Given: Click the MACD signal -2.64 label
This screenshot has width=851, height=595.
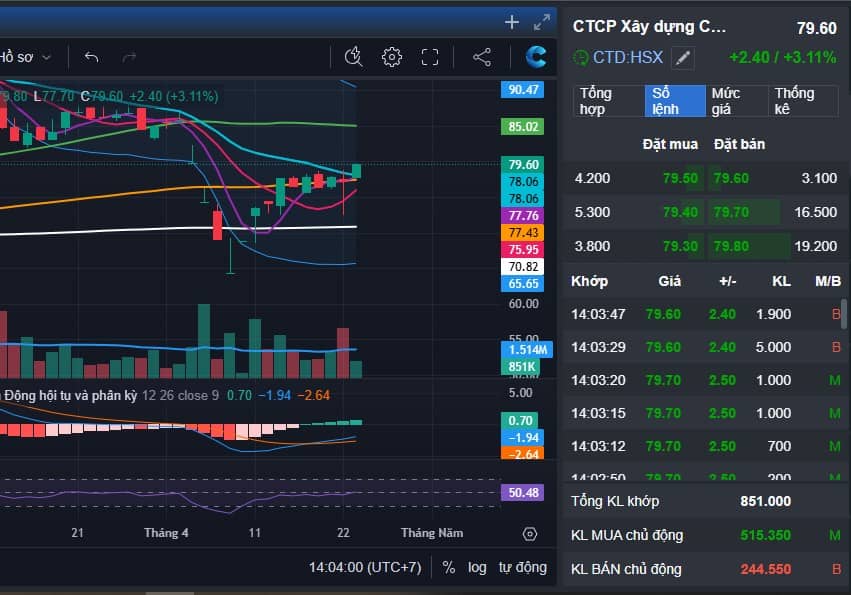Looking at the screenshot, I should click(x=523, y=454).
